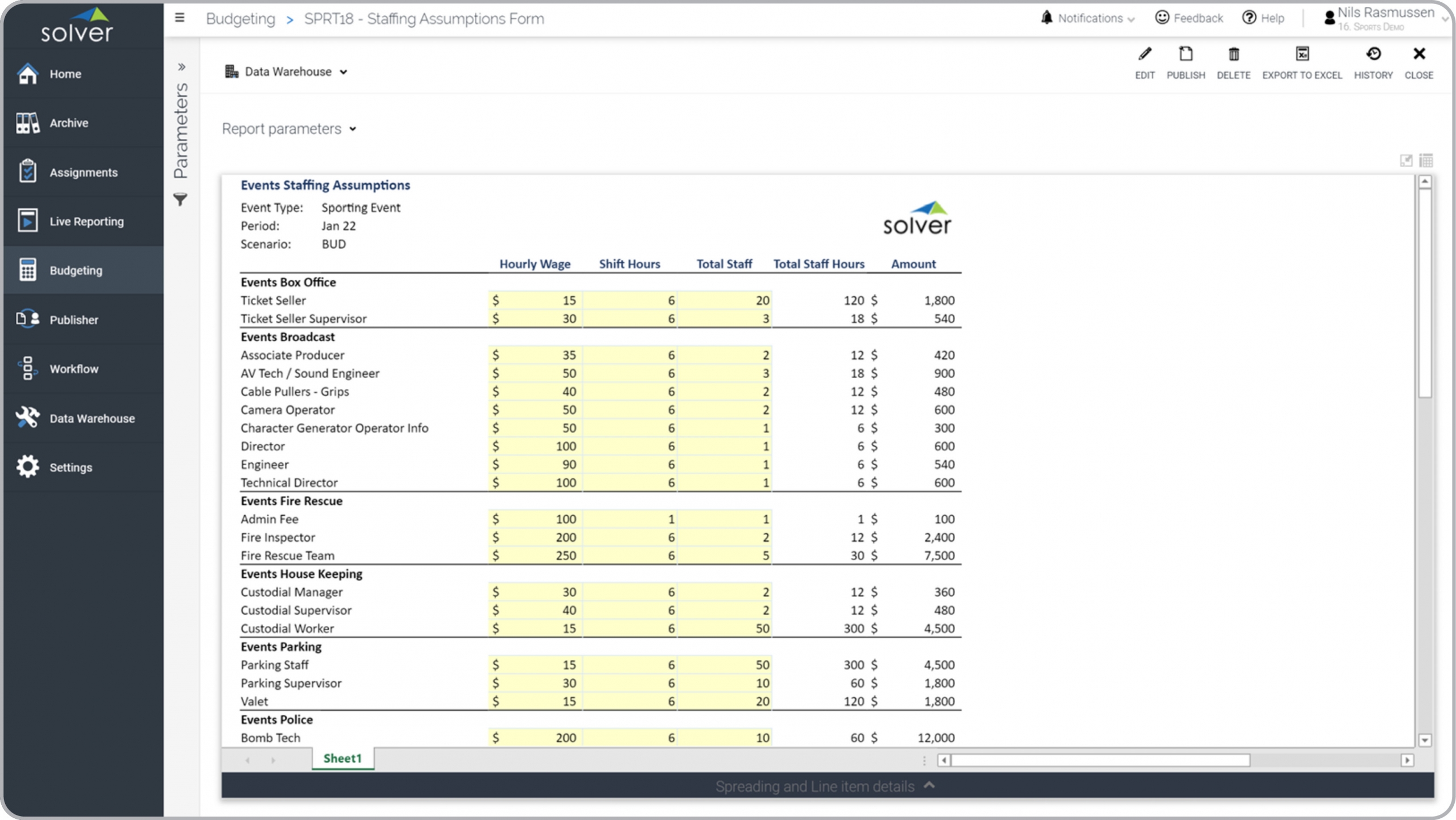Open the History clock icon
This screenshot has height=820, width=1456.
pos(1373,55)
